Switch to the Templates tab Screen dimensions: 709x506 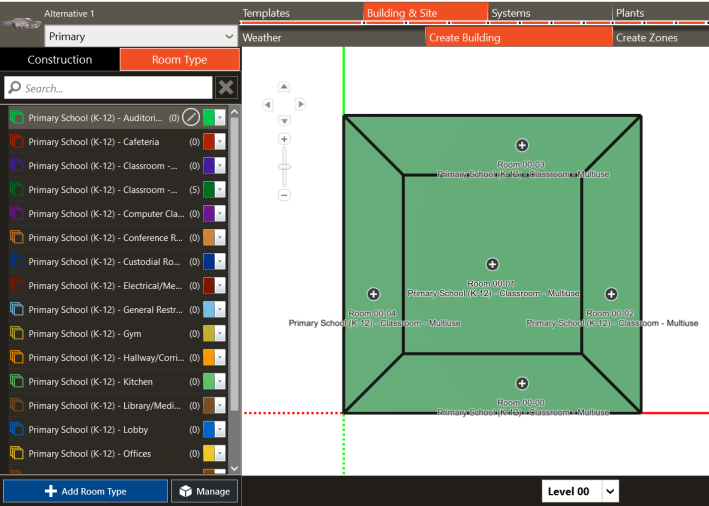(301, 13)
